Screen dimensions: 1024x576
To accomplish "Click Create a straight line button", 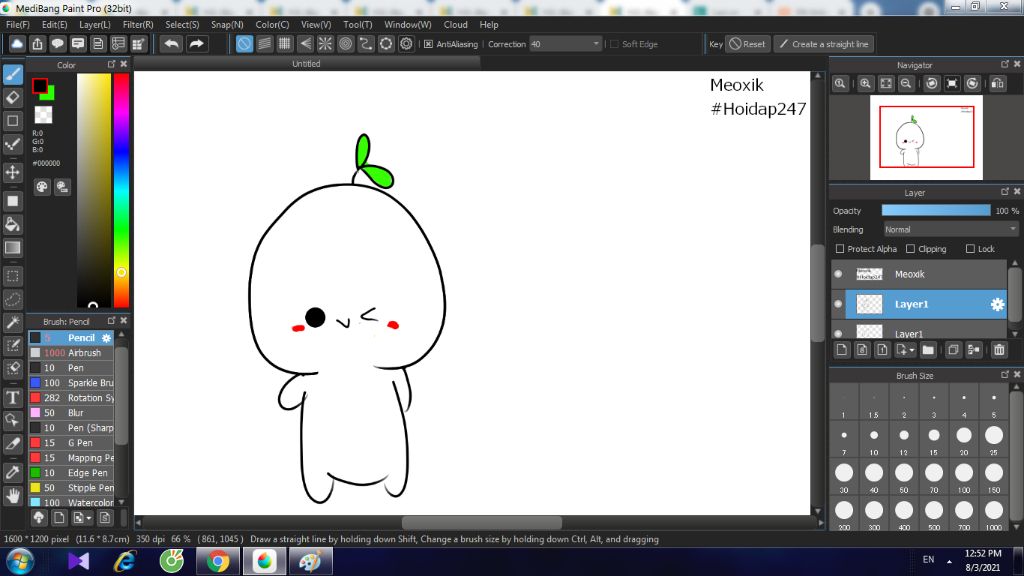I will [825, 44].
